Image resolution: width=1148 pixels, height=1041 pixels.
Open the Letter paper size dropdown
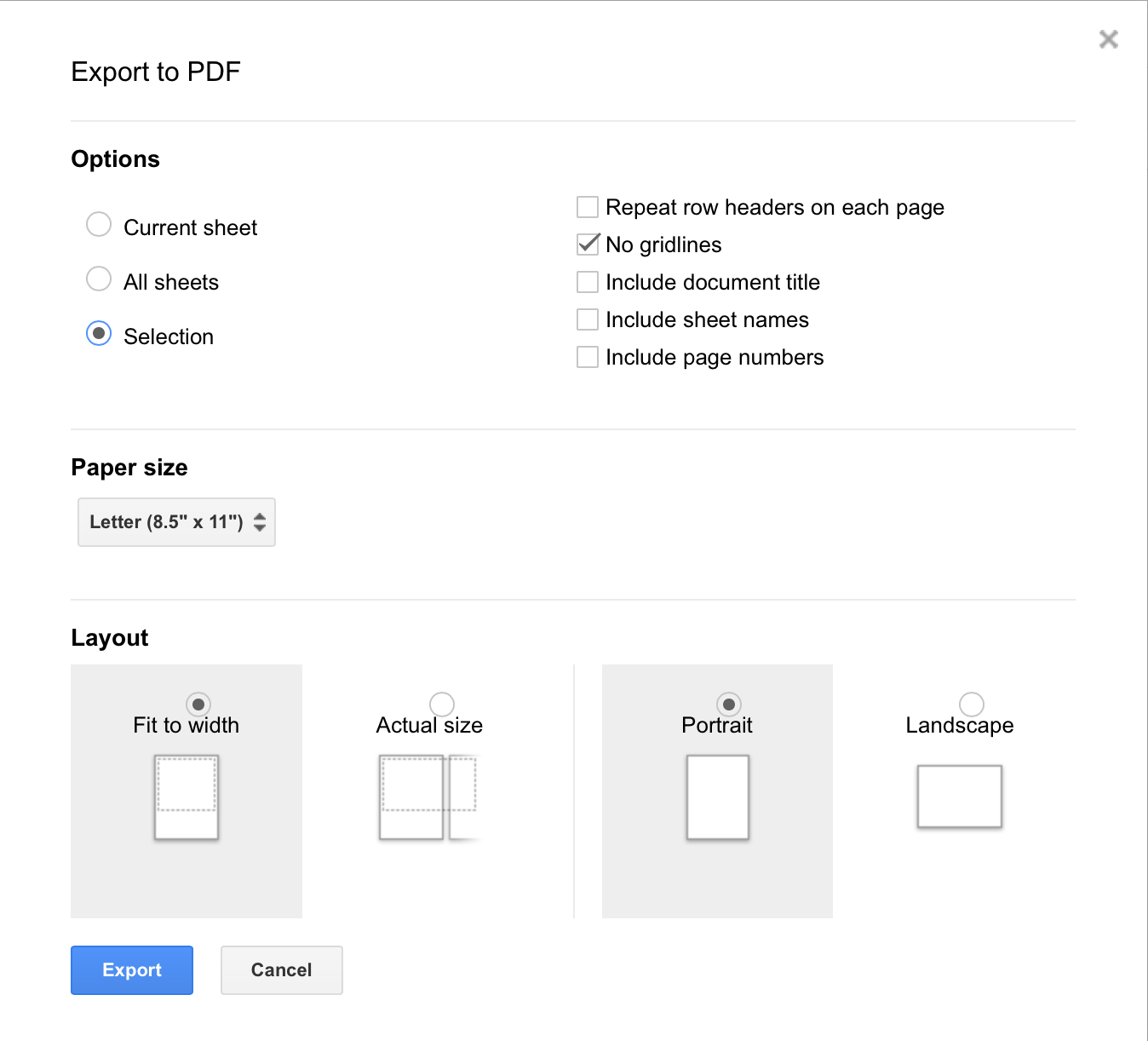pyautogui.click(x=176, y=522)
